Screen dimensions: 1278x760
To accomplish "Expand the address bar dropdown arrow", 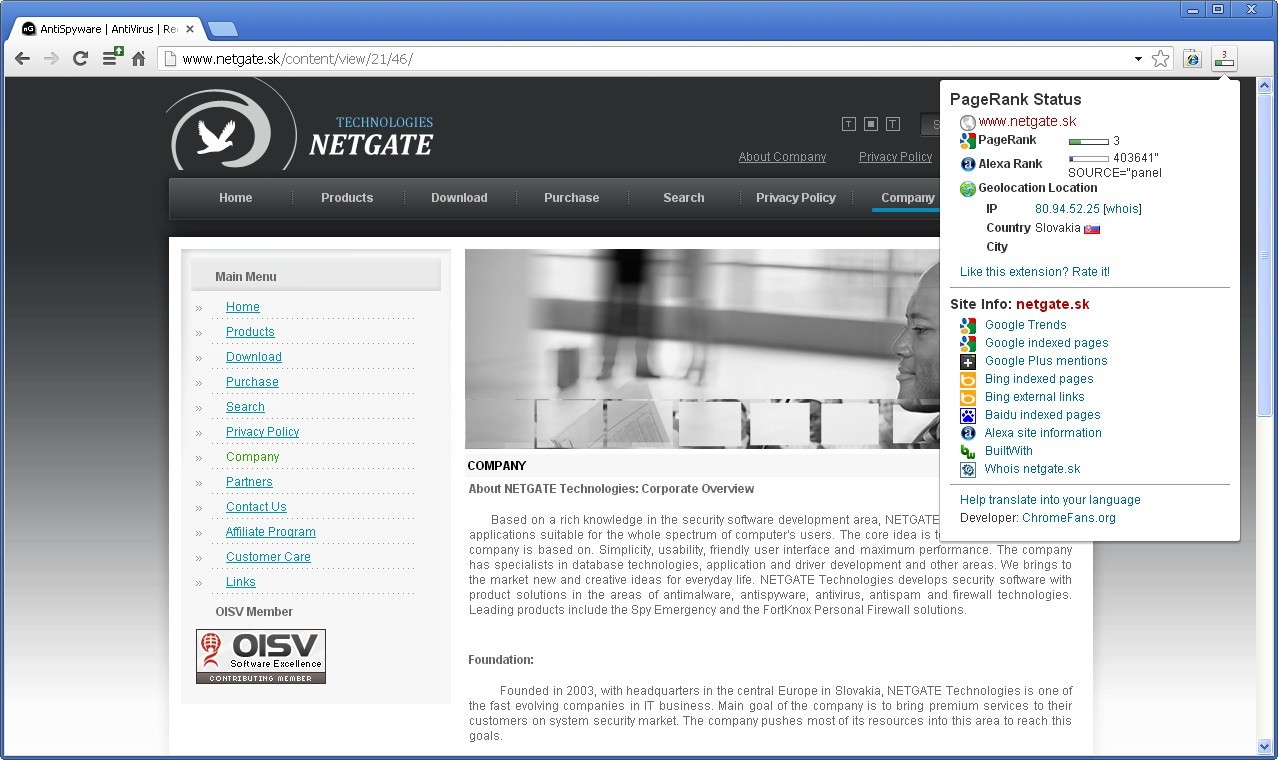I will (1138, 59).
